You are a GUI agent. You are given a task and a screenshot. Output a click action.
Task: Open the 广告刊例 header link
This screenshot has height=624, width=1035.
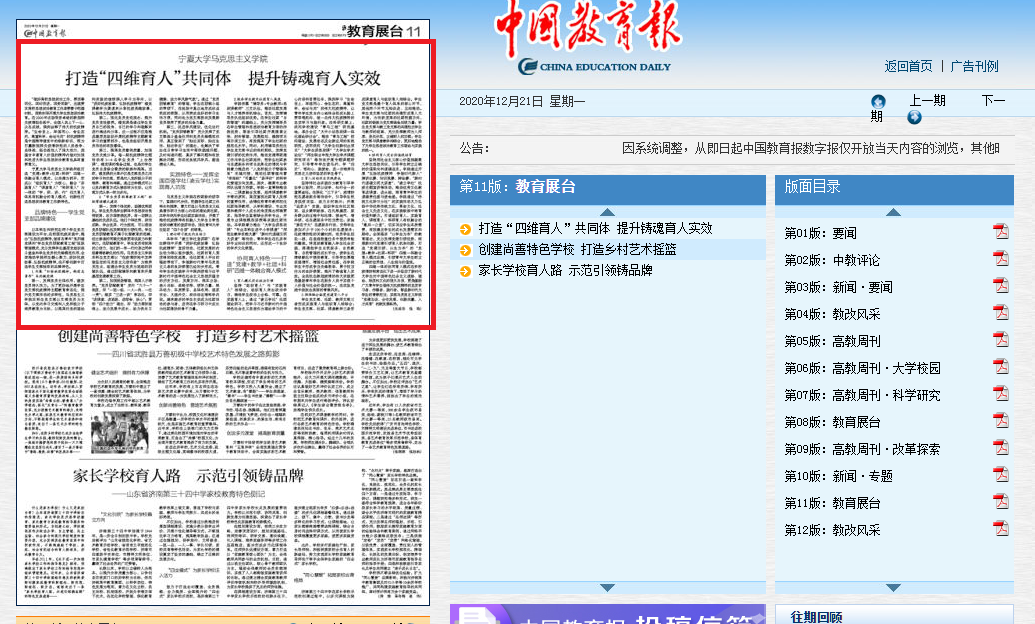pyautogui.click(x=974, y=66)
